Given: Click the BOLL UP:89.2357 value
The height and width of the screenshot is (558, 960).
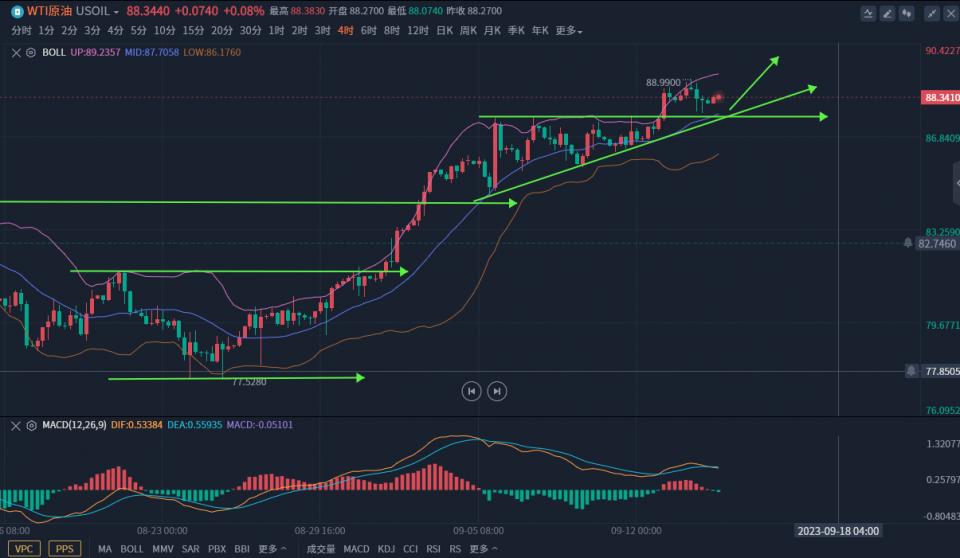Looking at the screenshot, I should (x=95, y=53).
